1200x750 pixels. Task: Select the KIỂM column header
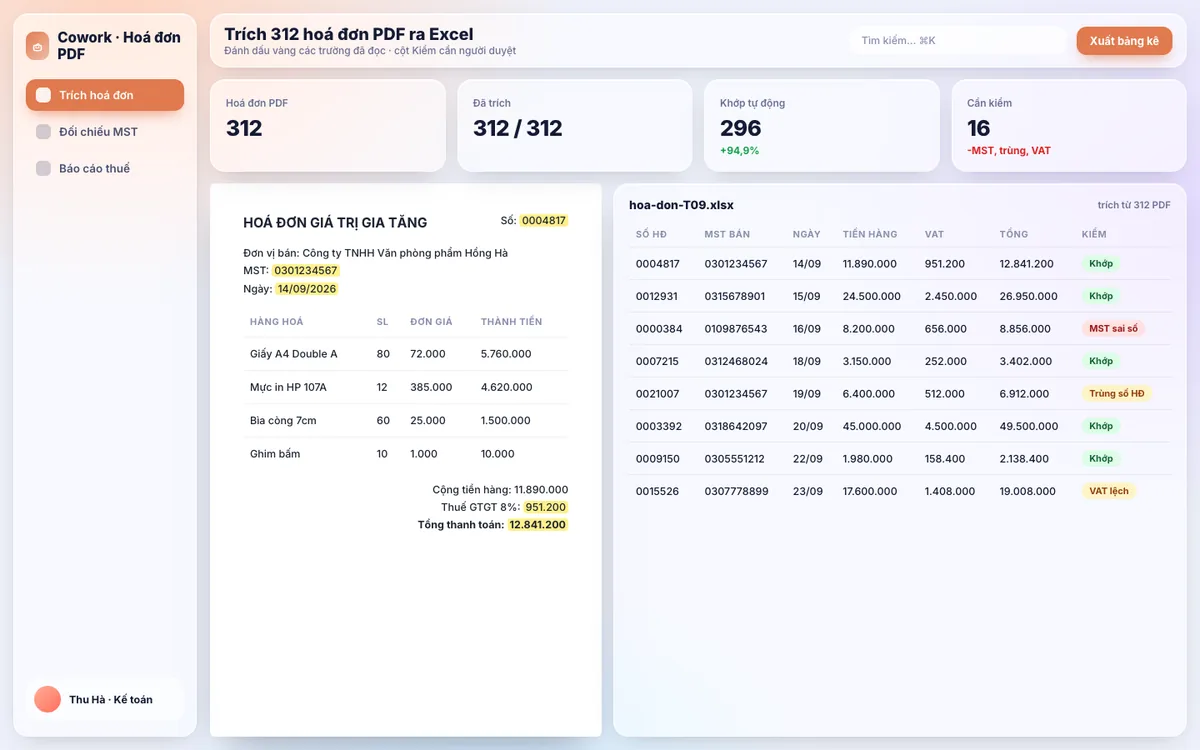1094,234
